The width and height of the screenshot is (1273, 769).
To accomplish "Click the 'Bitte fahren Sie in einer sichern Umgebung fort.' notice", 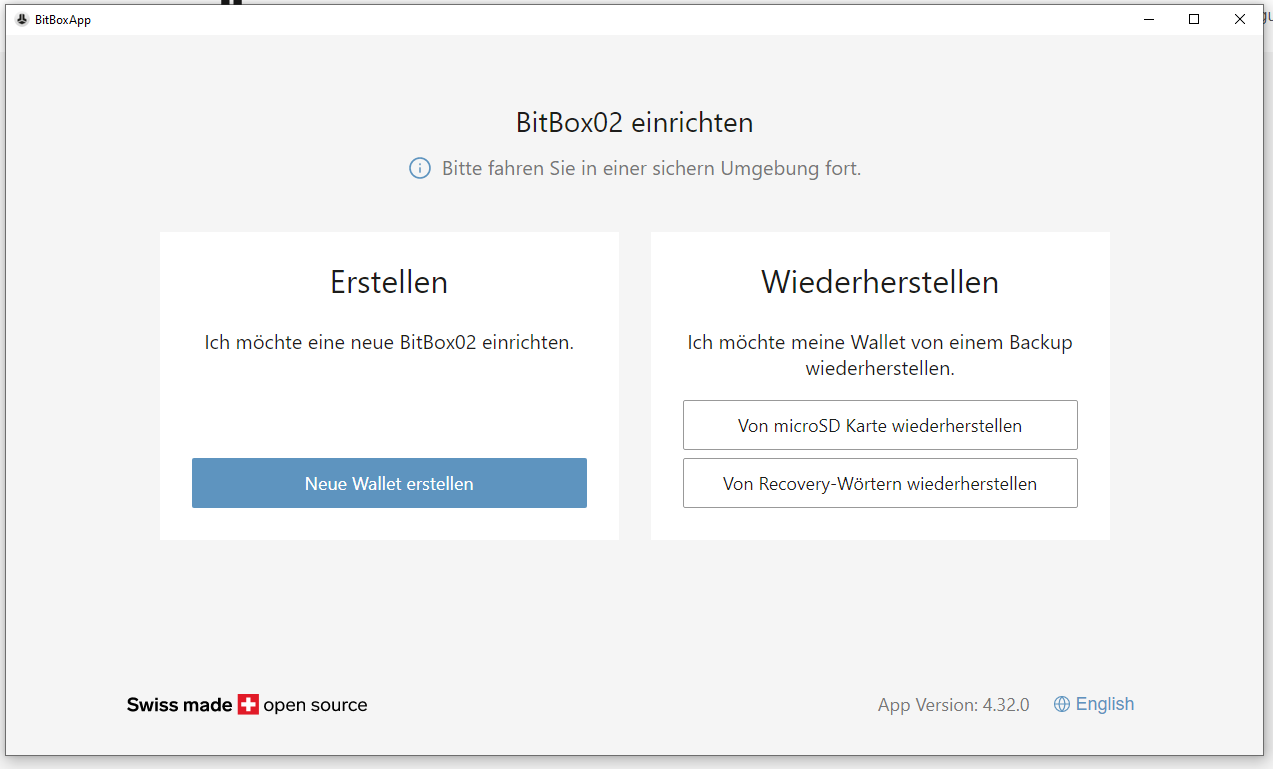I will point(651,168).
